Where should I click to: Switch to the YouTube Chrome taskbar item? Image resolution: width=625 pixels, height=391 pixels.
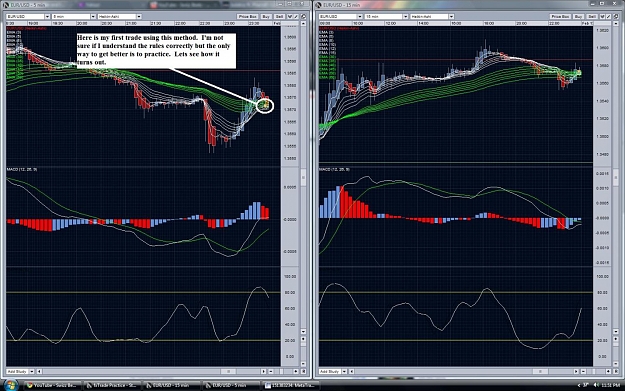coord(52,385)
